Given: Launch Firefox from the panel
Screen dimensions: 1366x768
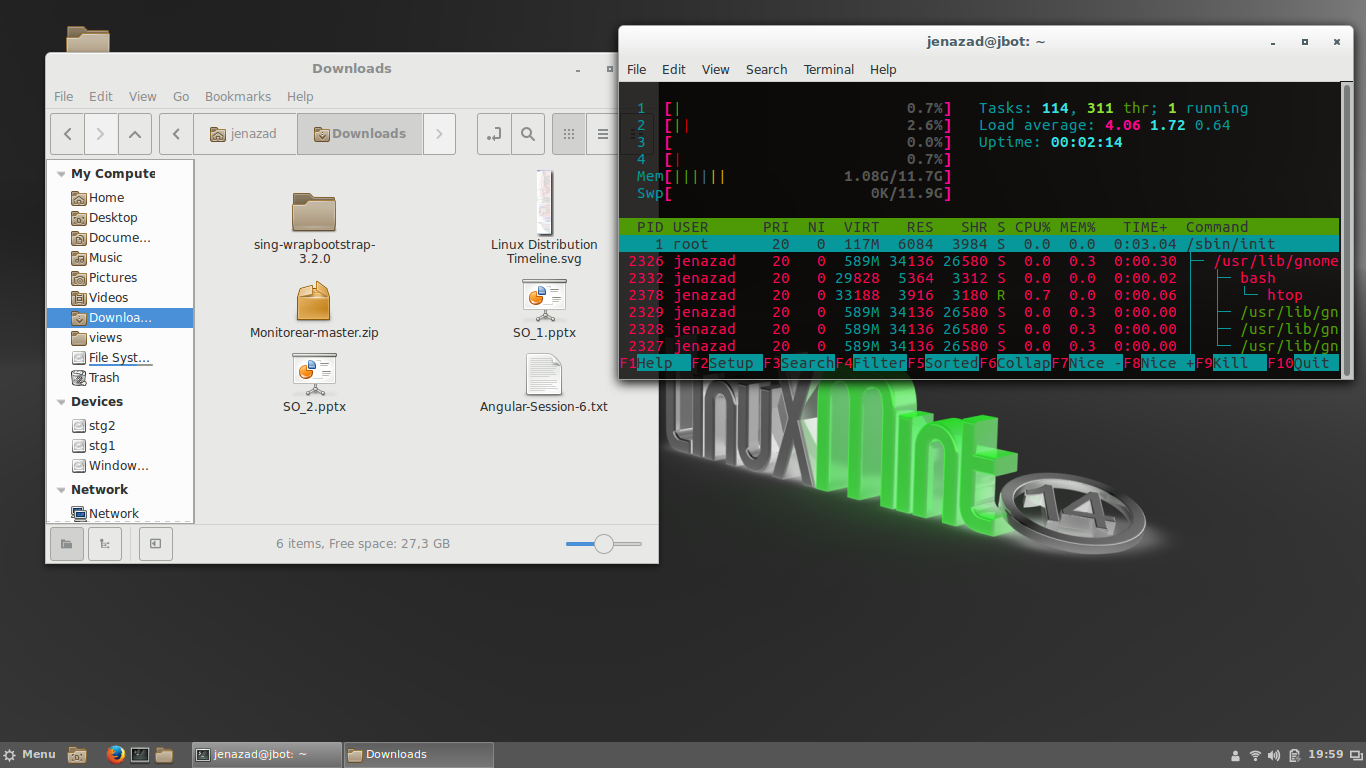Looking at the screenshot, I should tap(116, 755).
